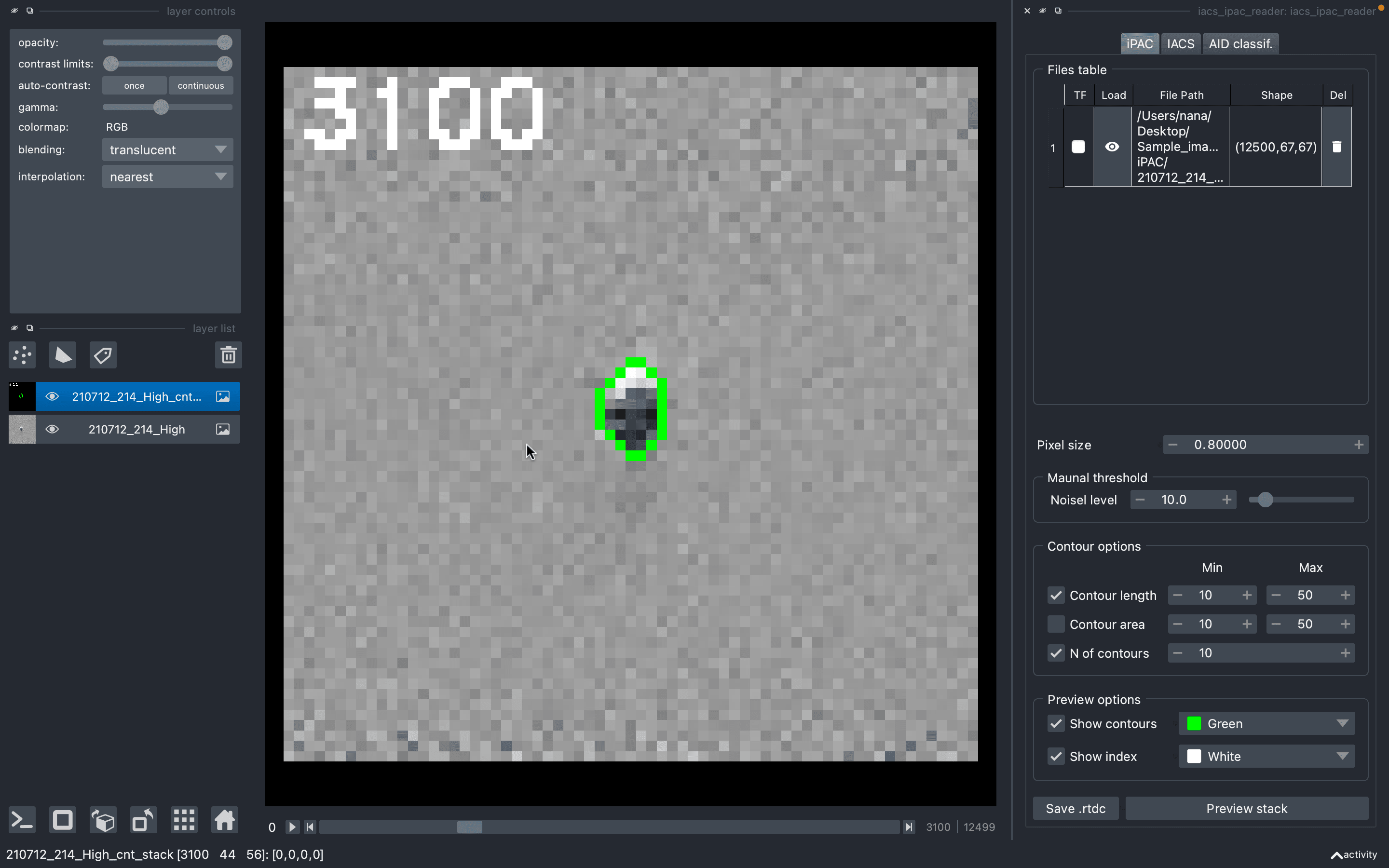This screenshot has height=868, width=1389.
Task: Hide the 210712_214_High layer
Action: pyautogui.click(x=52, y=429)
